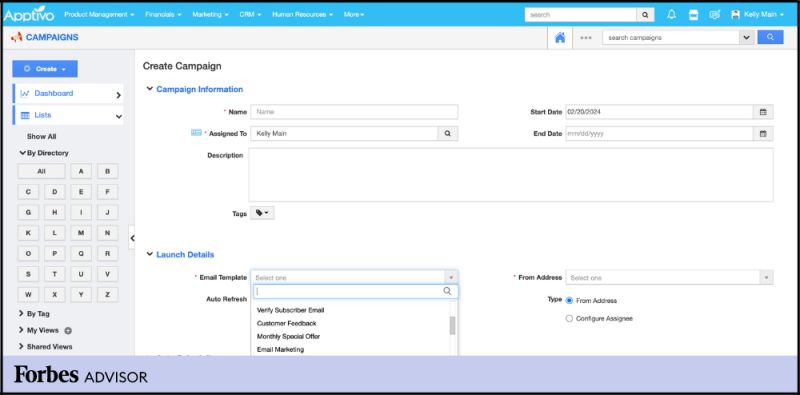Click the Start Date input field
800x395 pixels.
tap(659, 112)
